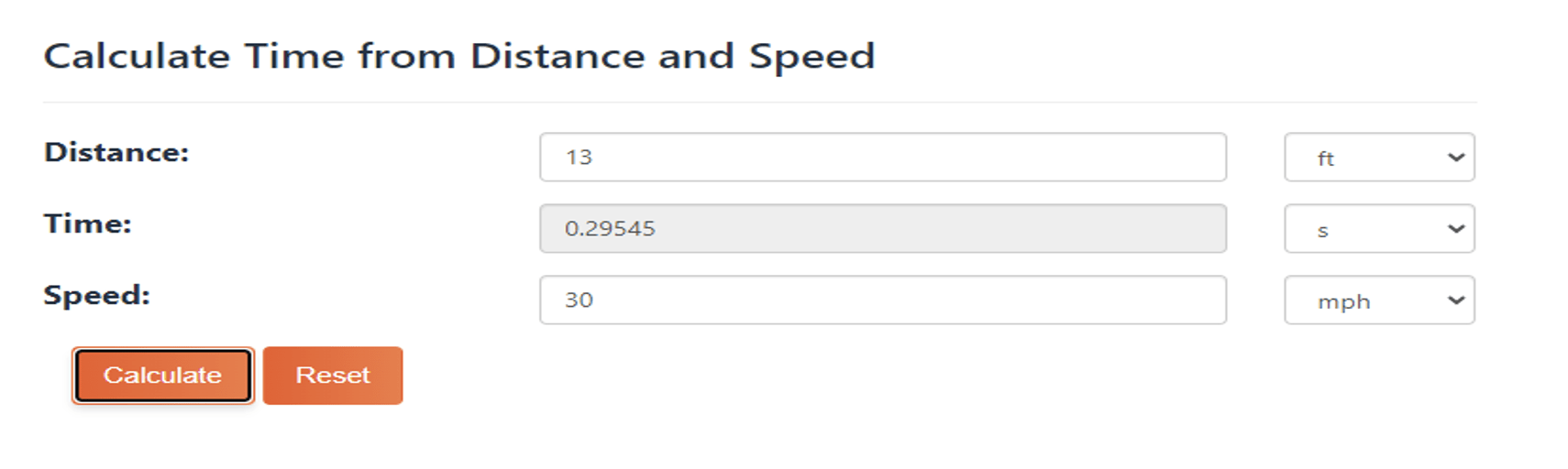Click the page heading Calculate Time from Distance and Speed
1568x469 pixels.
click(459, 57)
